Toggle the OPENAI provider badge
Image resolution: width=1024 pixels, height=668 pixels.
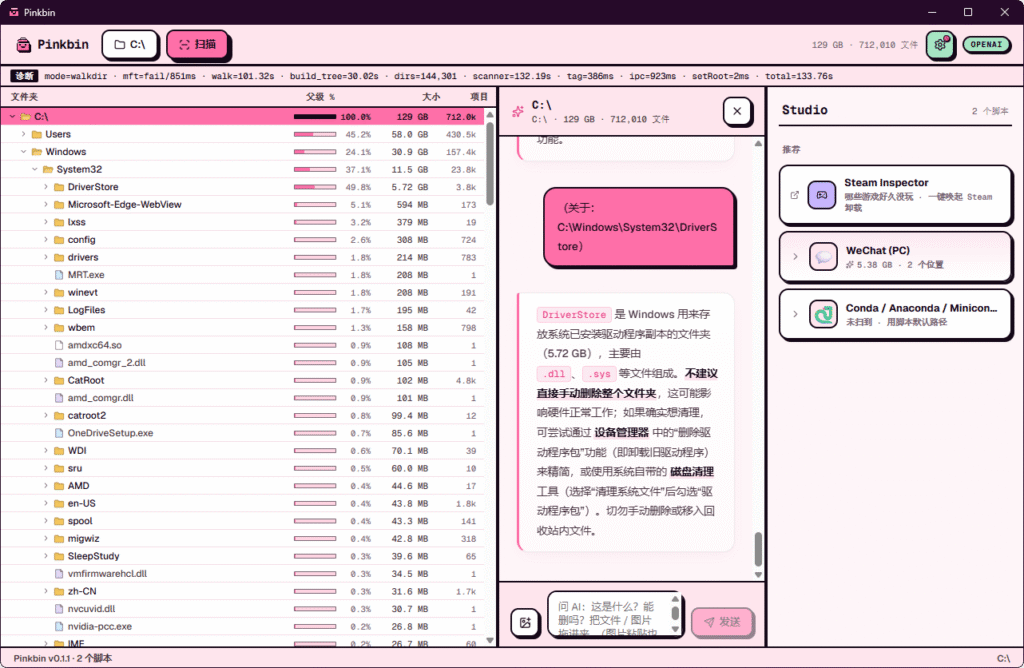(986, 44)
